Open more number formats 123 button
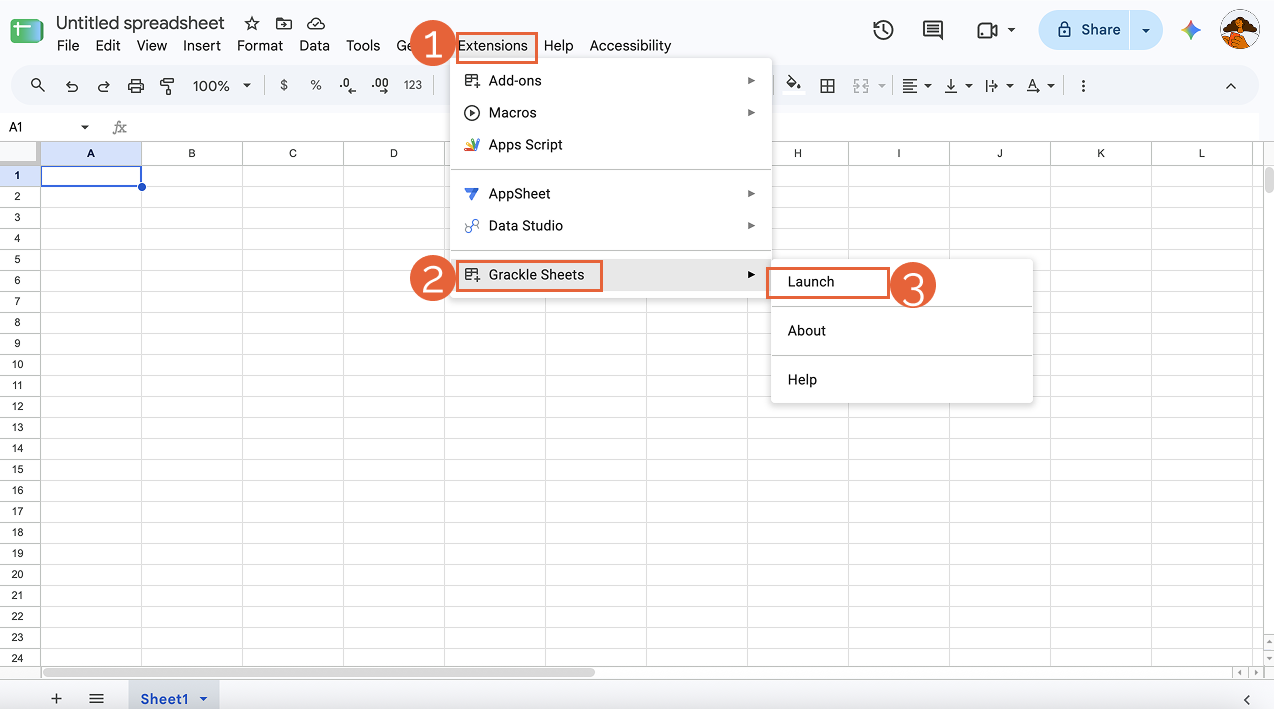Image resolution: width=1274 pixels, height=709 pixels. coord(413,86)
